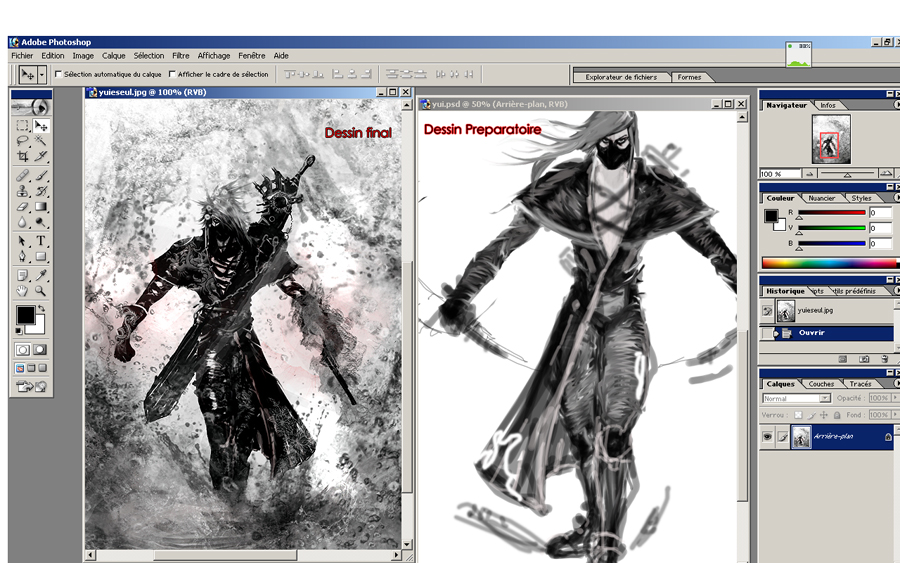This screenshot has width=900, height=563.
Task: Open the Opacité slider arrow
Action: (x=894, y=398)
